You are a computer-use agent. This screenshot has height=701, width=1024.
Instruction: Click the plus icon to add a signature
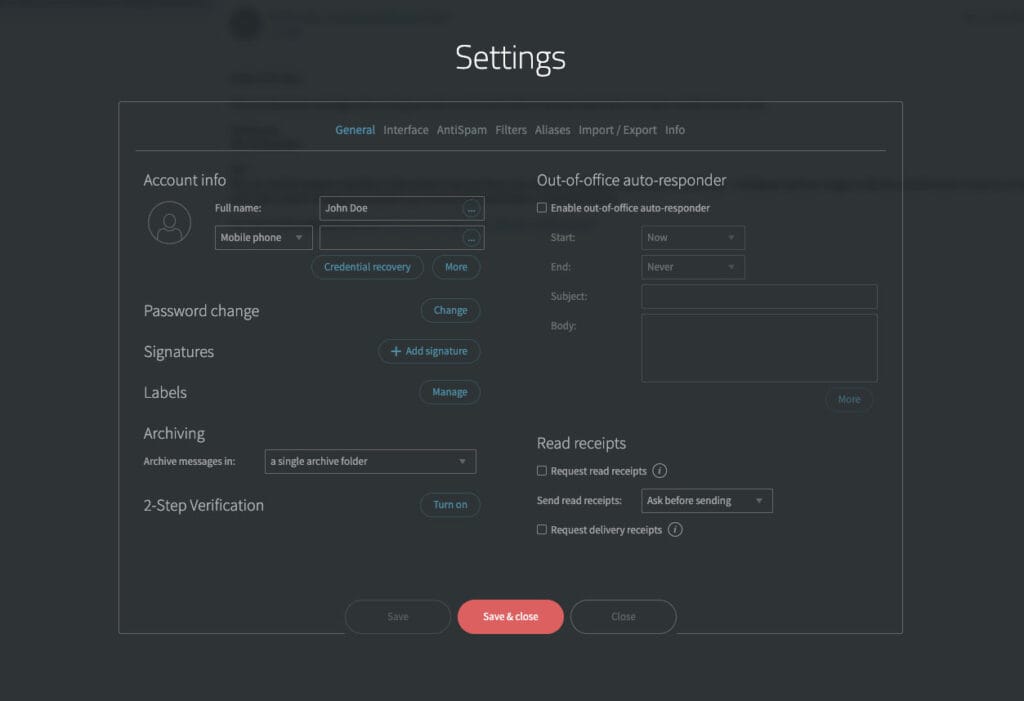coord(394,351)
